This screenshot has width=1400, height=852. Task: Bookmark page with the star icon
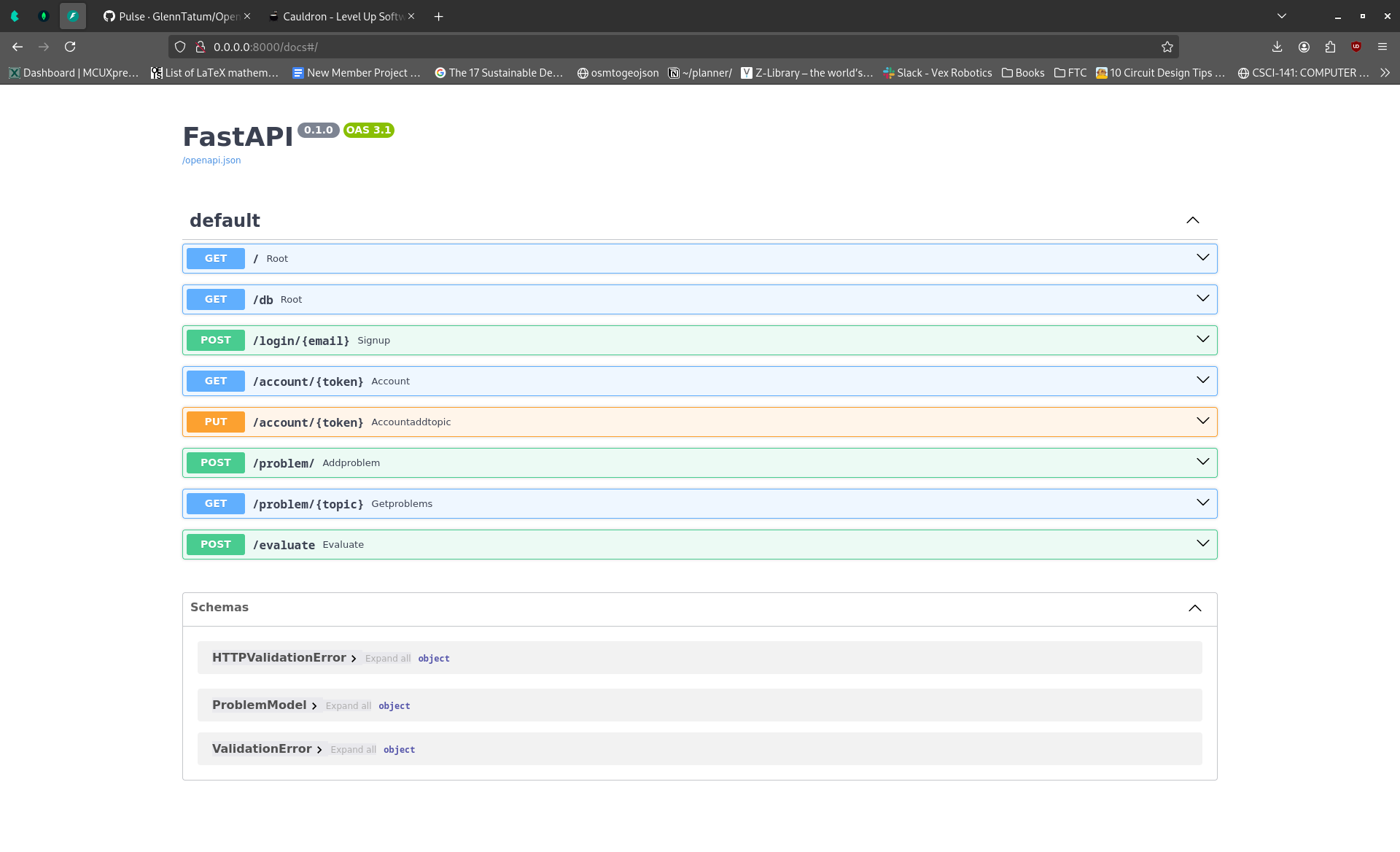[1167, 47]
